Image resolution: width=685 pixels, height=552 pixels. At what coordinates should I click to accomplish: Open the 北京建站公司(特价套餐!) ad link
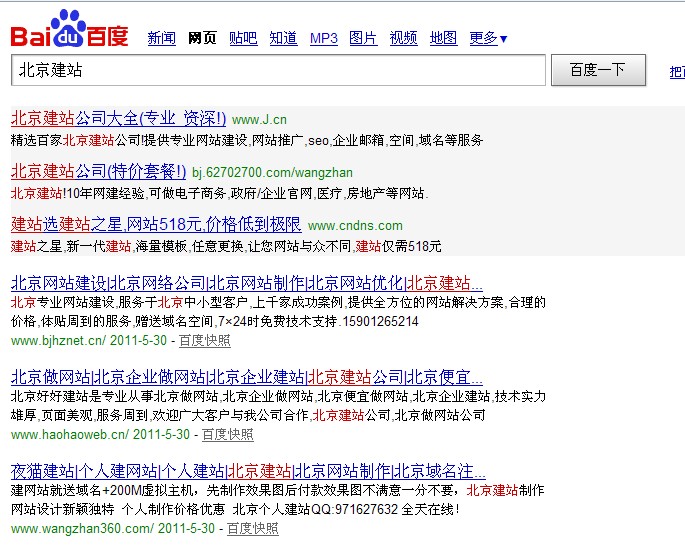(98, 171)
